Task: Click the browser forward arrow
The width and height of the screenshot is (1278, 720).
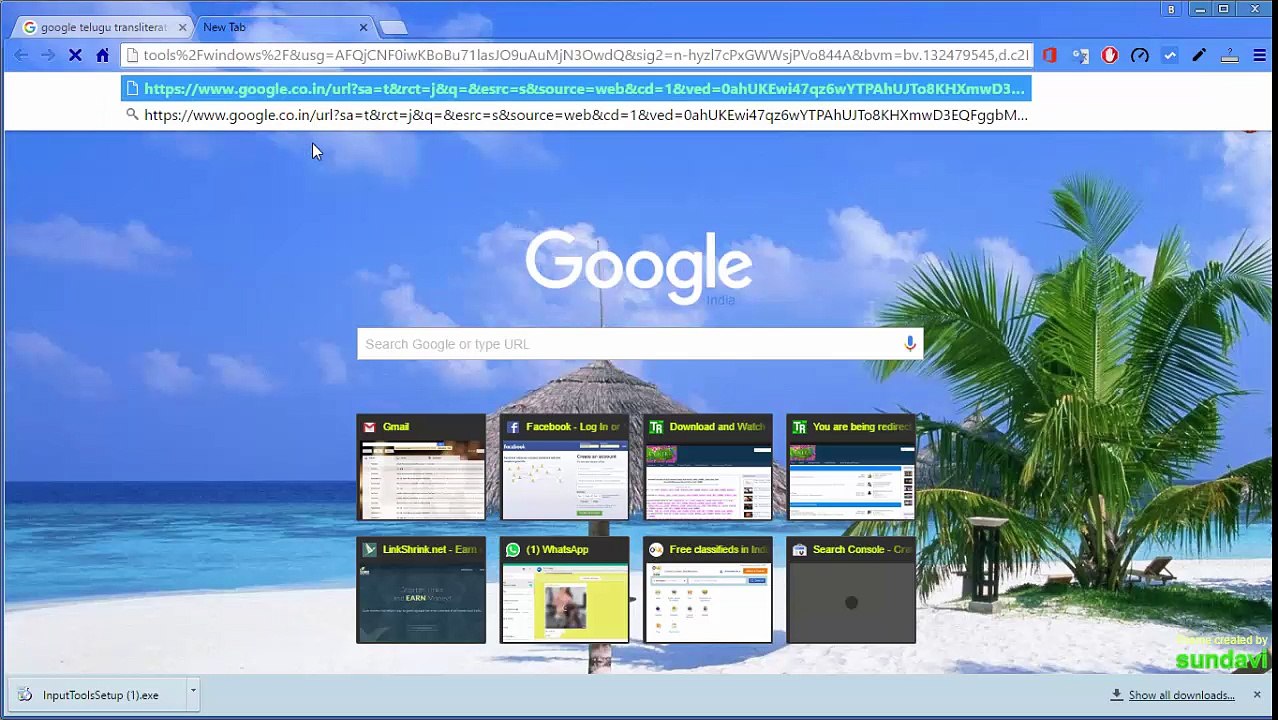Action: point(48,56)
